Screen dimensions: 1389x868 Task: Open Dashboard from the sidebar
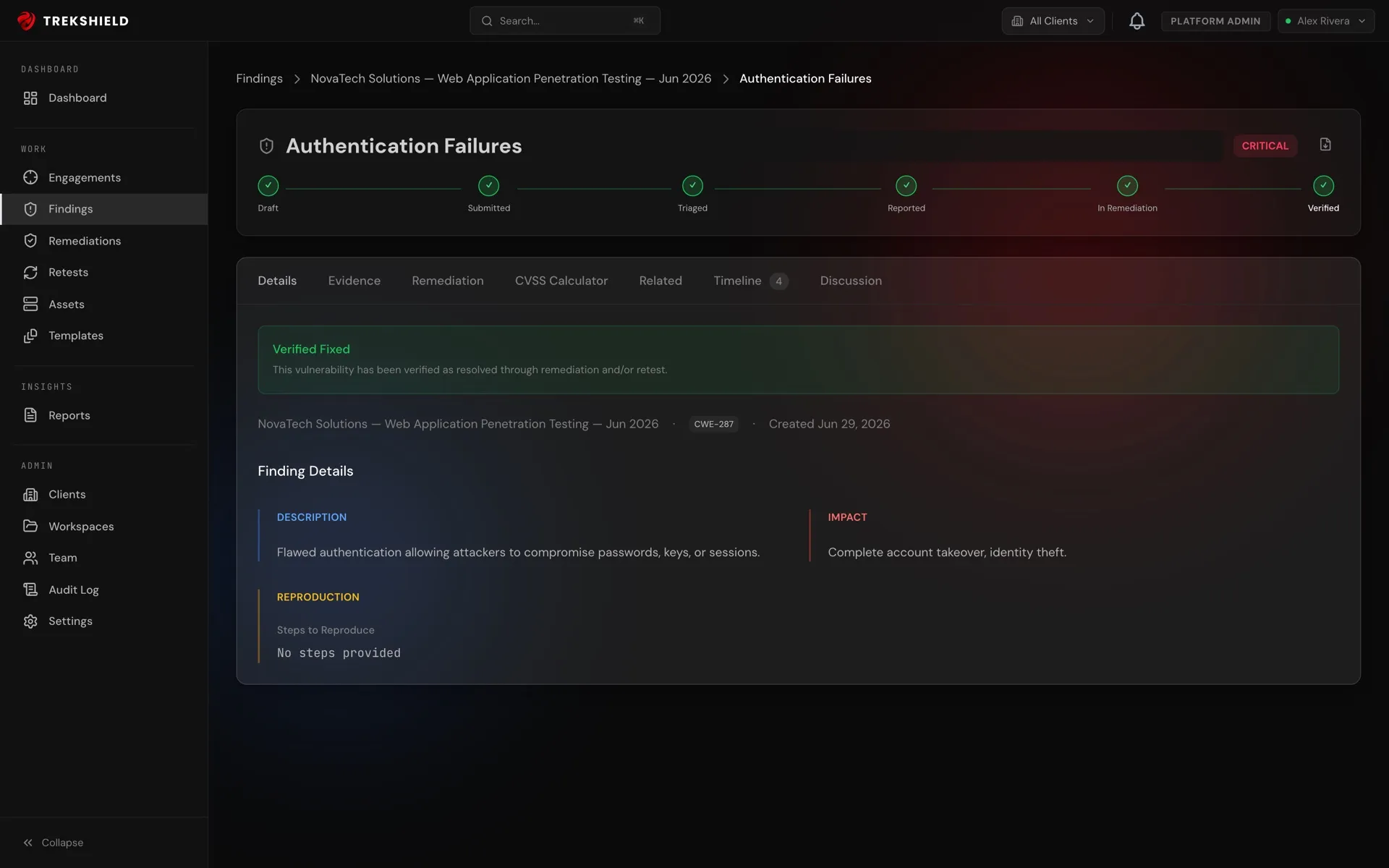[x=104, y=98]
